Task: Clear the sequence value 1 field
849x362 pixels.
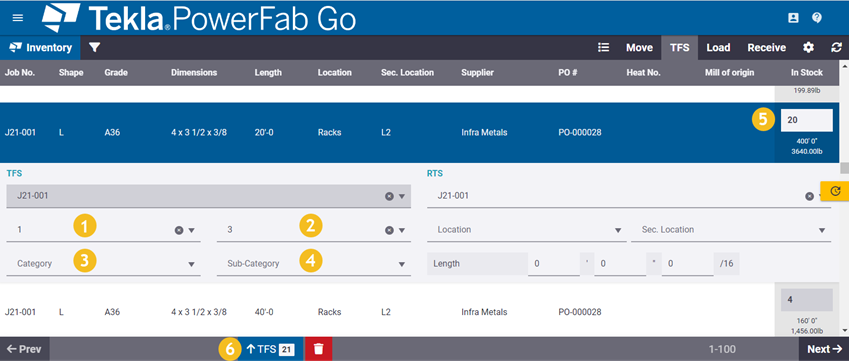Action: point(179,230)
